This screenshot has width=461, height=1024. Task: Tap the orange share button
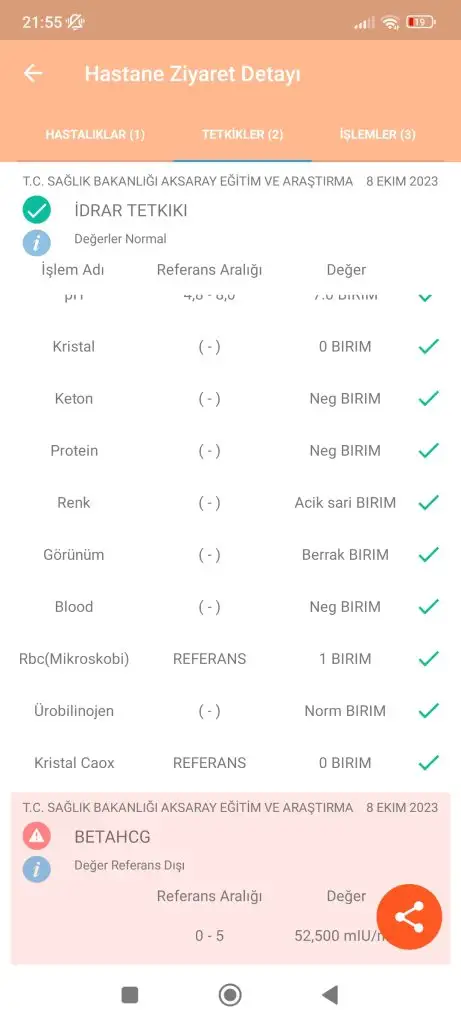(409, 917)
